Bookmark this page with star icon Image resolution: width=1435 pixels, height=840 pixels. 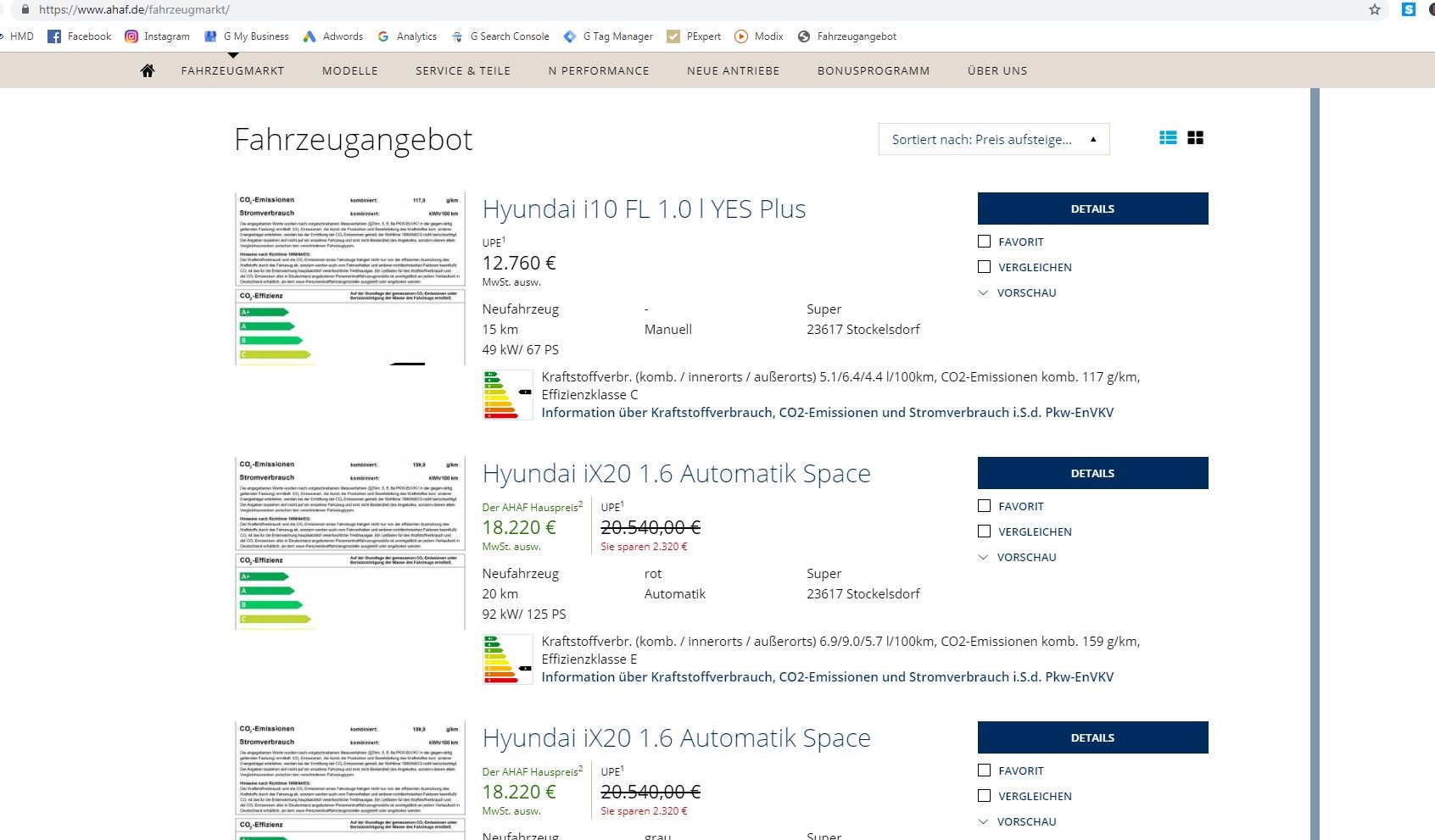click(x=1375, y=9)
